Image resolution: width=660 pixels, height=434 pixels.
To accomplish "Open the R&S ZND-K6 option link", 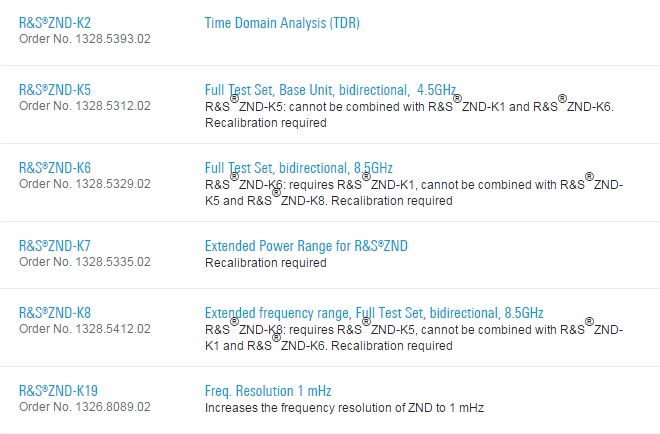I will tap(54, 168).
